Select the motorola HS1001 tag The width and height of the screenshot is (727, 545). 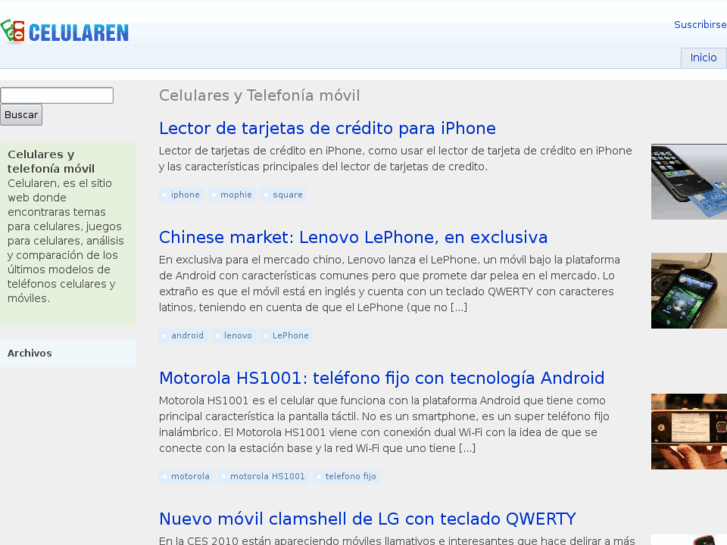(263, 476)
